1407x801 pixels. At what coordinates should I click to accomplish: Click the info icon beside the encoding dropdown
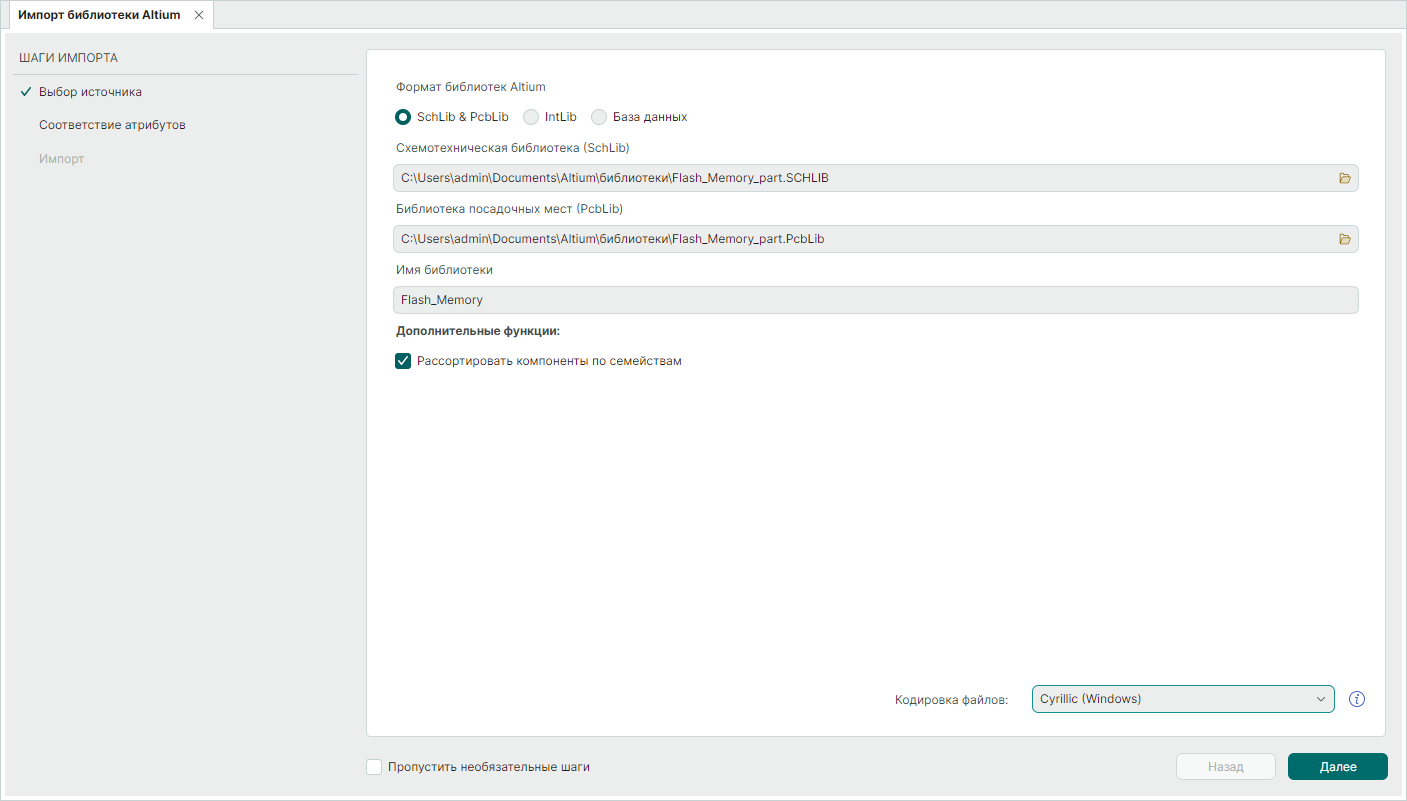[x=1357, y=699]
